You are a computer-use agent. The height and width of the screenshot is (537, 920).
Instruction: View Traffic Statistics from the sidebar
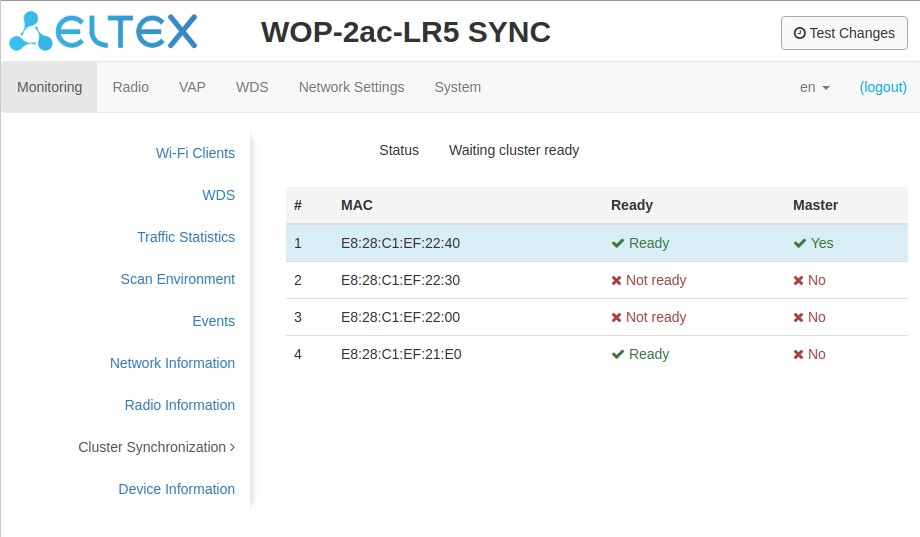coord(186,237)
